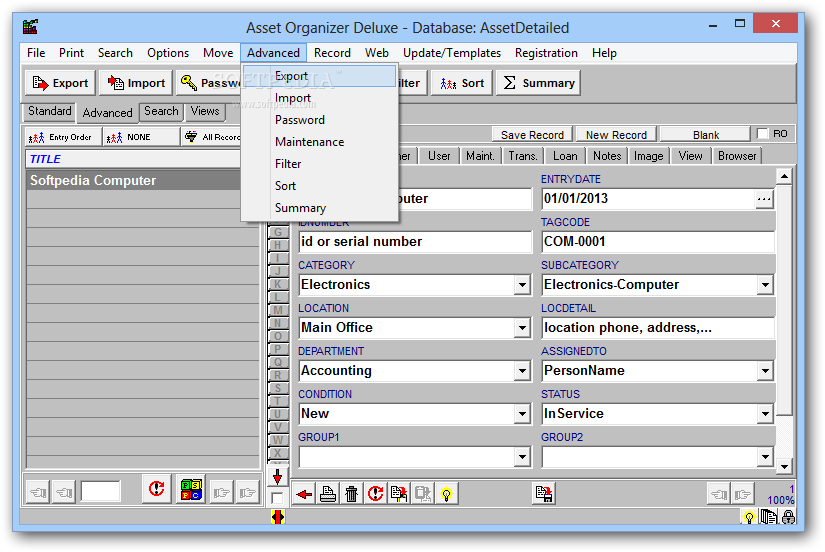This screenshot has width=825, height=552.
Task: Open the Browser record tab
Action: tap(737, 156)
